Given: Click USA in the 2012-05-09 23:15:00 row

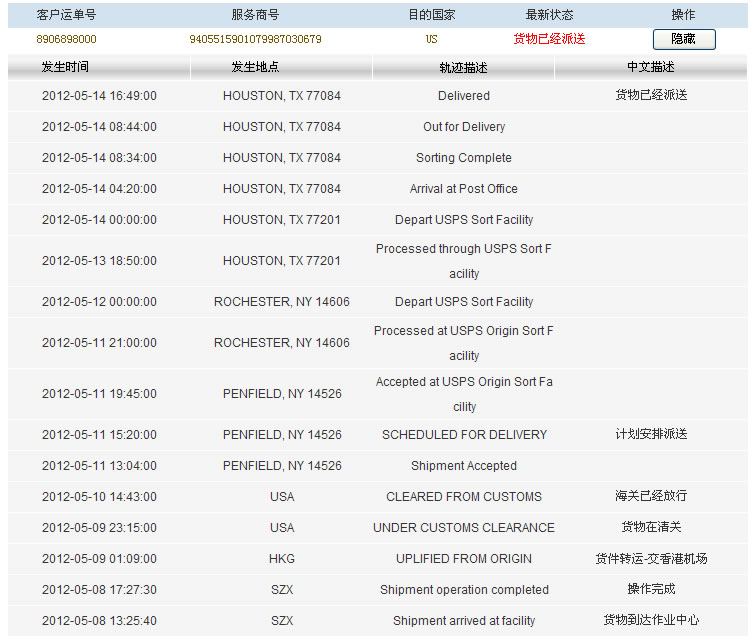Looking at the screenshot, I should click(282, 528).
